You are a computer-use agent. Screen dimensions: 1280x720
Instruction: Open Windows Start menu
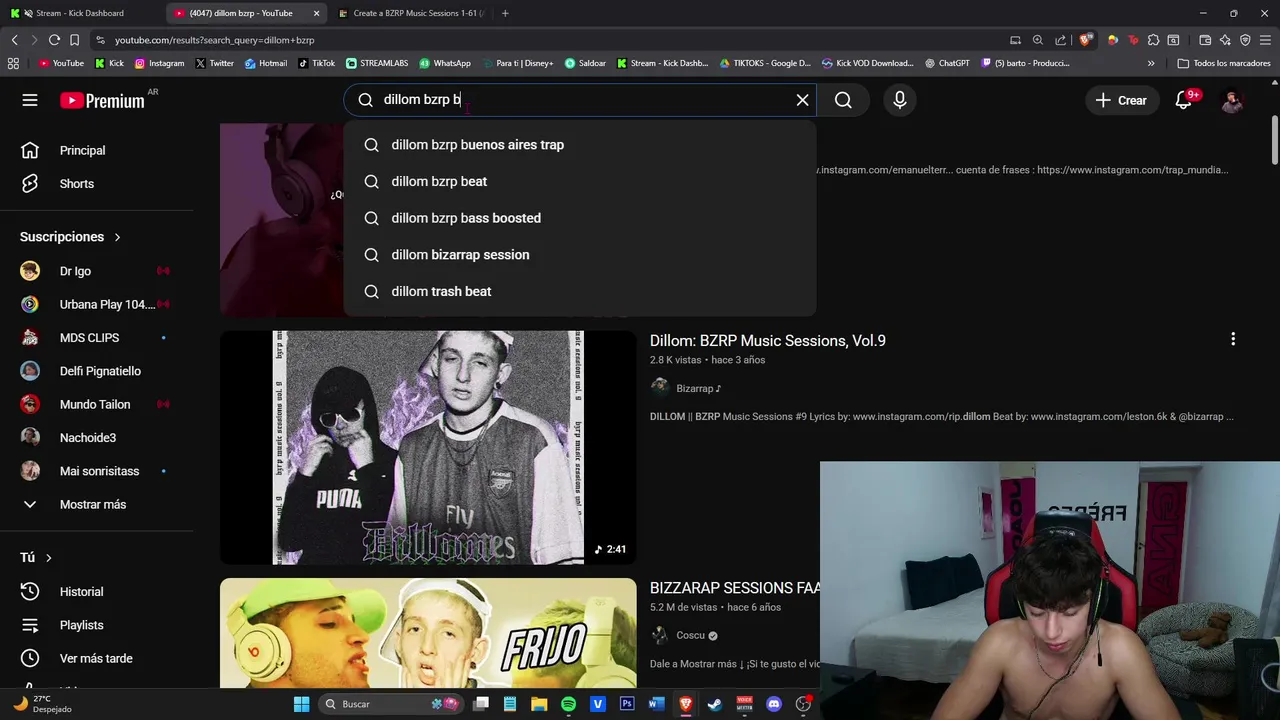point(301,704)
